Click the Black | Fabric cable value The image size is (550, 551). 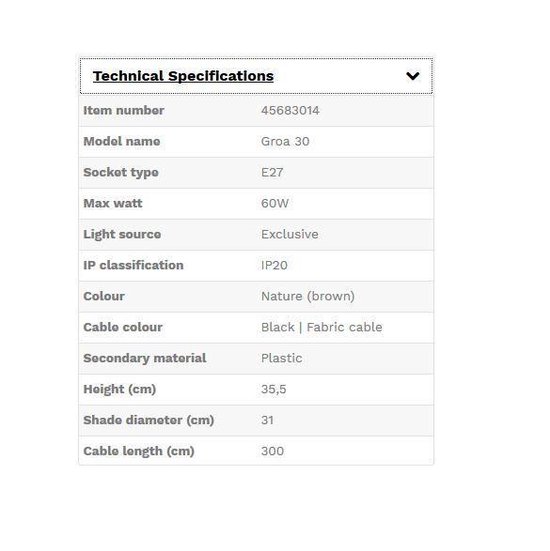click(x=322, y=327)
